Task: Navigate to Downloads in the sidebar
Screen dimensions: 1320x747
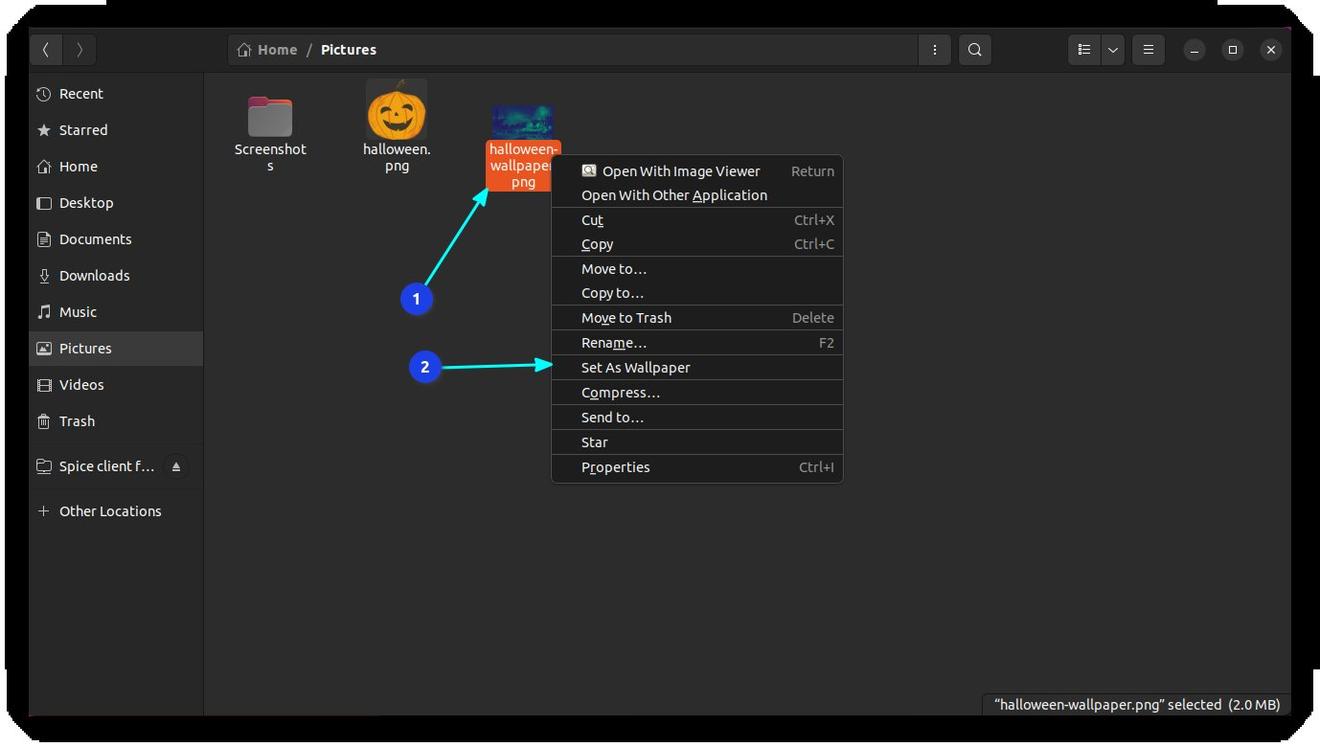Action: pyautogui.click(x=94, y=276)
